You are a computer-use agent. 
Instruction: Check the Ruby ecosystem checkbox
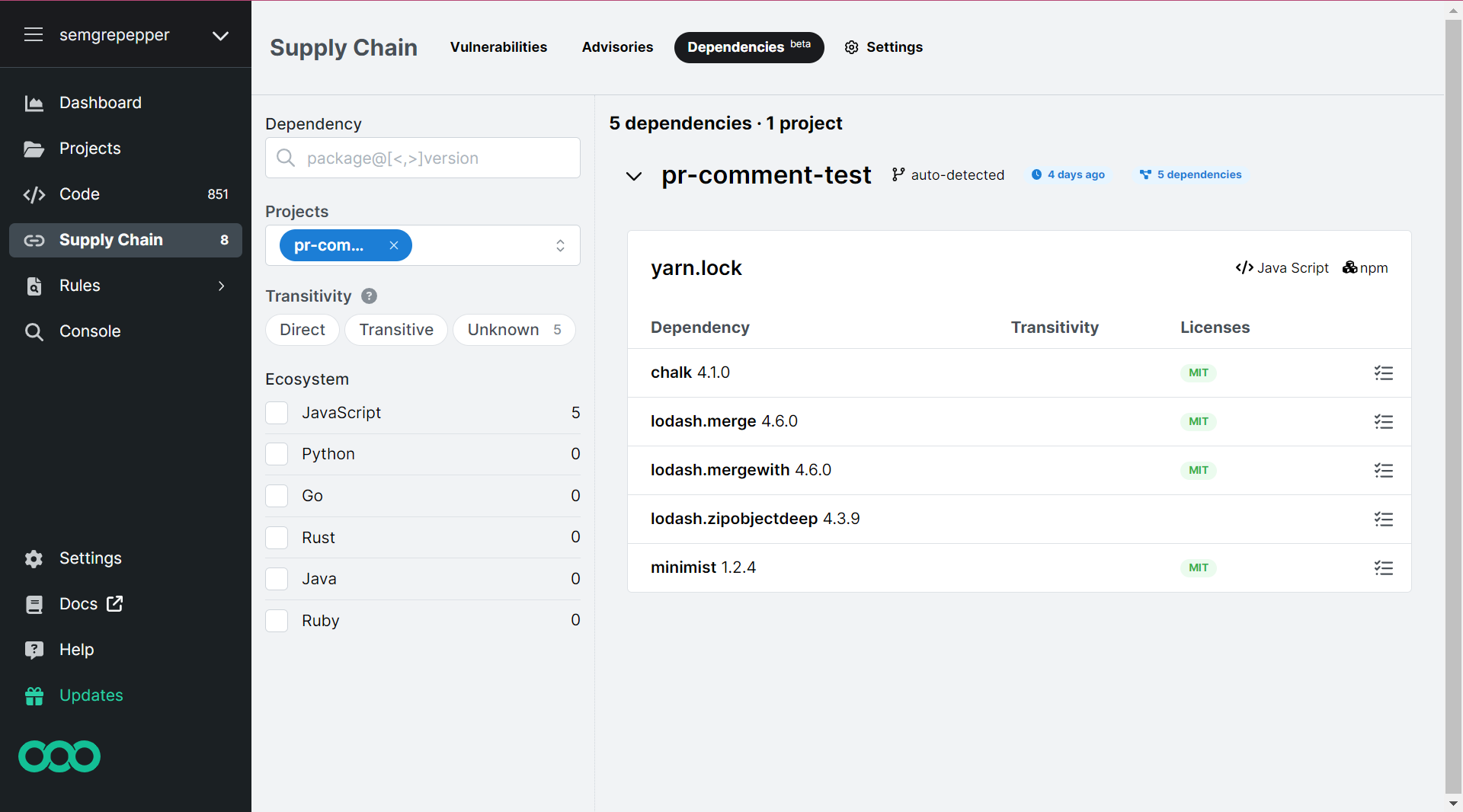click(x=277, y=621)
